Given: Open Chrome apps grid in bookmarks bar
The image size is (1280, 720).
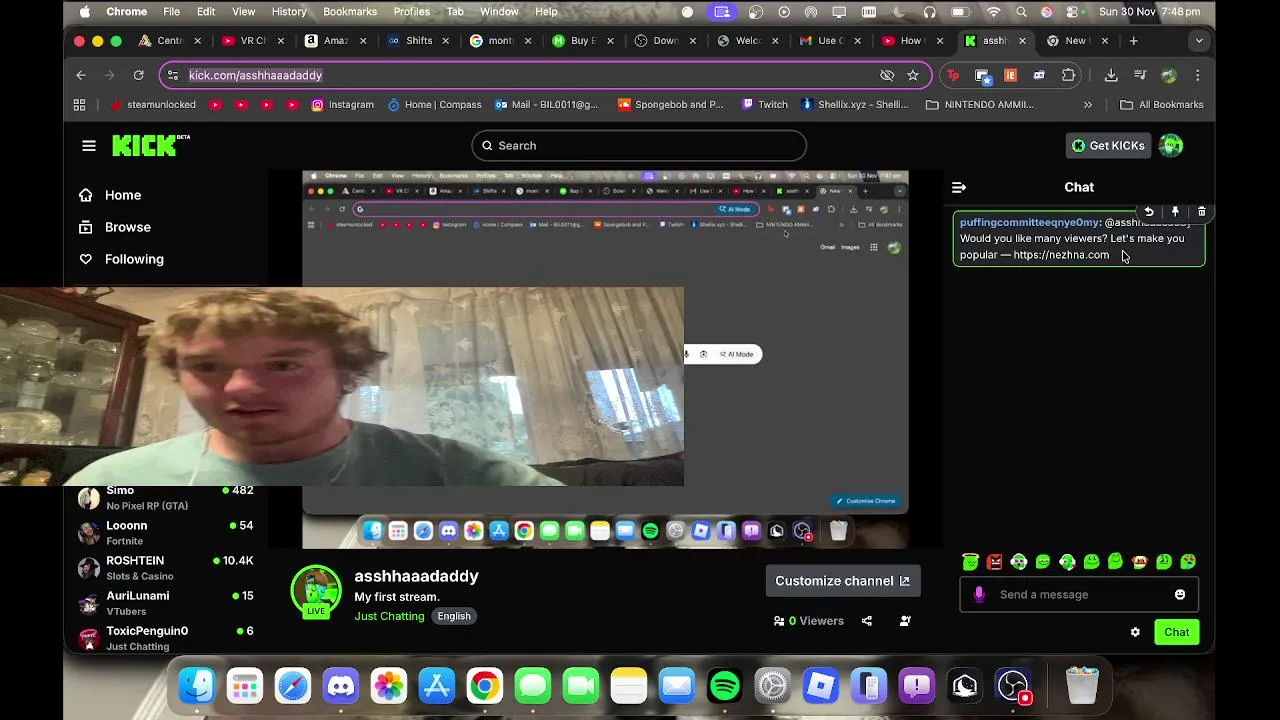Looking at the screenshot, I should [x=79, y=104].
